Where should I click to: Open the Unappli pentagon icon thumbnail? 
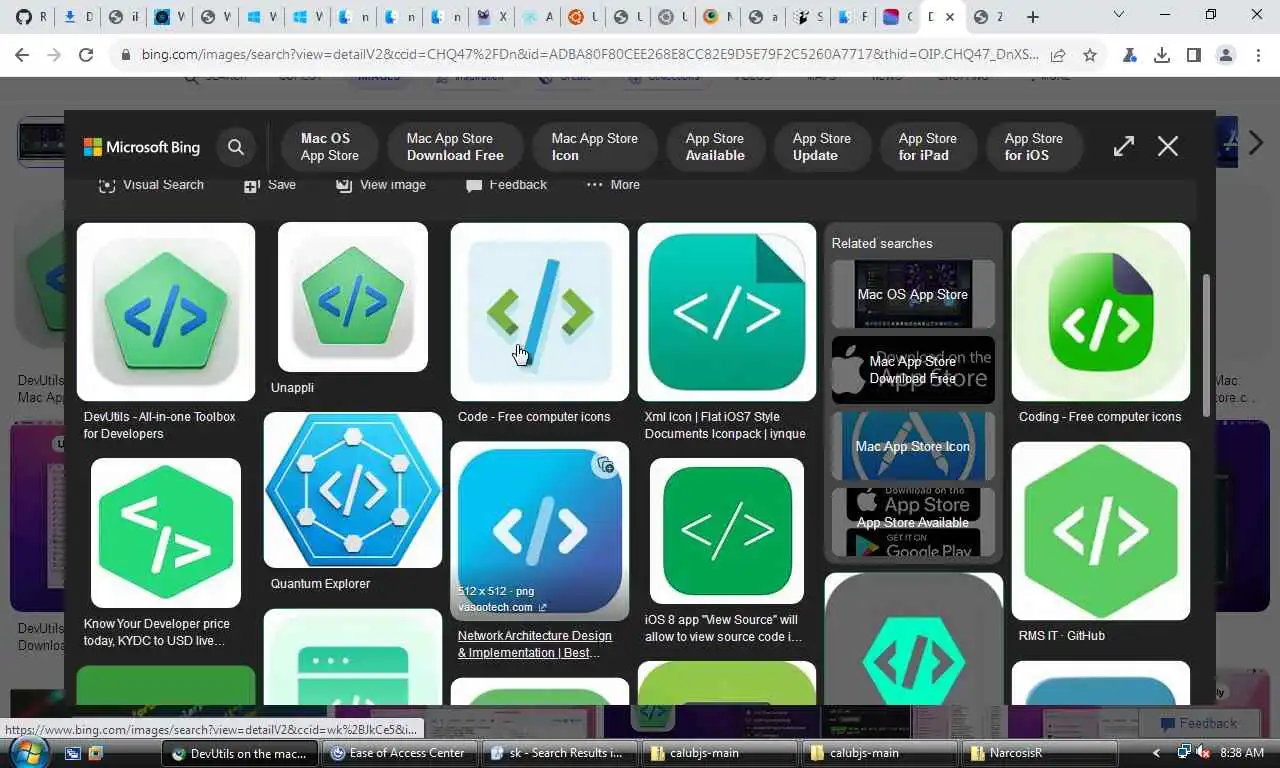(353, 297)
